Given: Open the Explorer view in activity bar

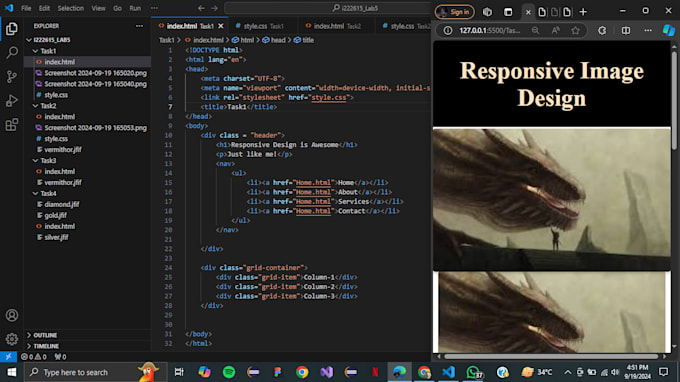Looking at the screenshot, I should [x=12, y=29].
